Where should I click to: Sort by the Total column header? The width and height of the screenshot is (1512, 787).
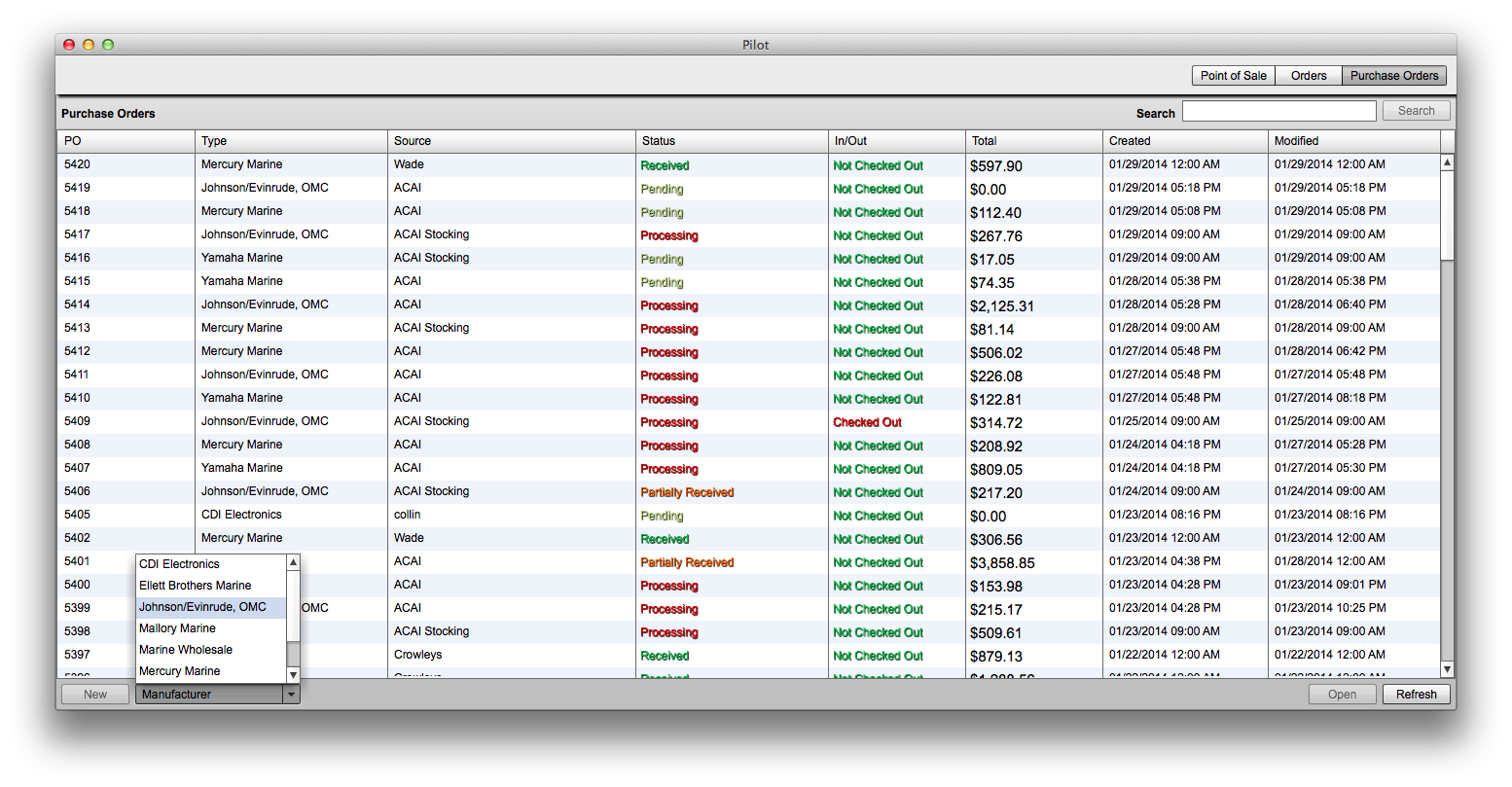(x=1033, y=141)
